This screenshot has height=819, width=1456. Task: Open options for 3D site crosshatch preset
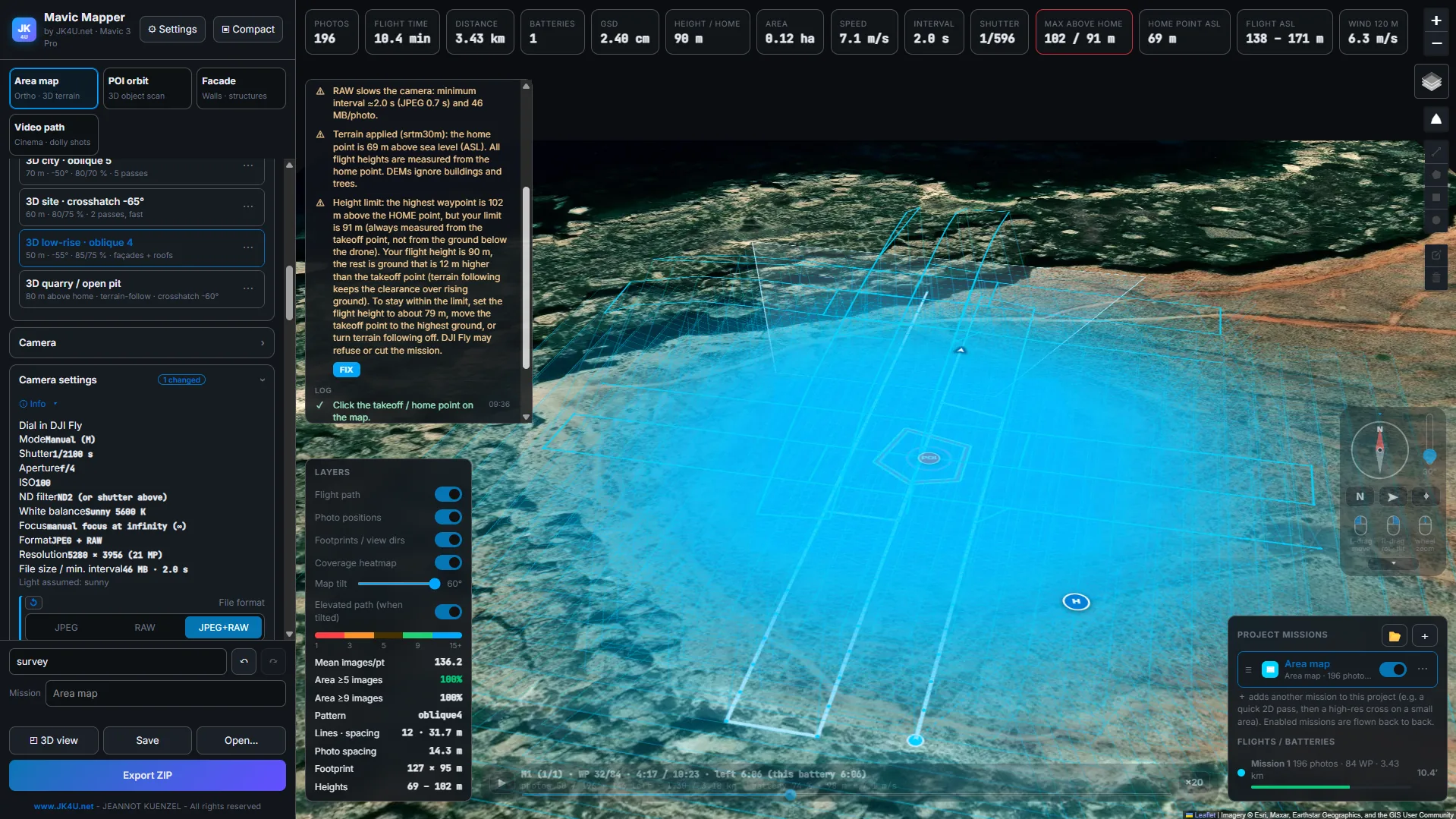[x=248, y=207]
